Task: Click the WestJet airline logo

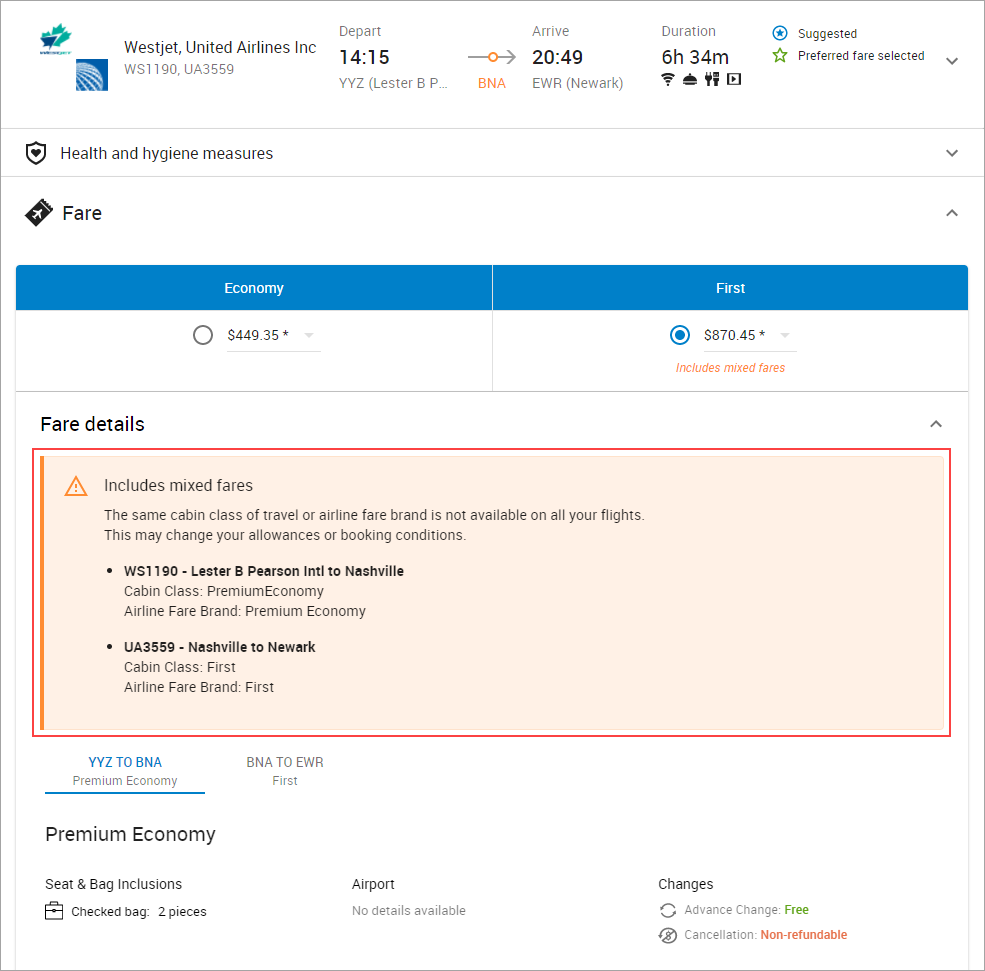Action: pyautogui.click(x=55, y=39)
